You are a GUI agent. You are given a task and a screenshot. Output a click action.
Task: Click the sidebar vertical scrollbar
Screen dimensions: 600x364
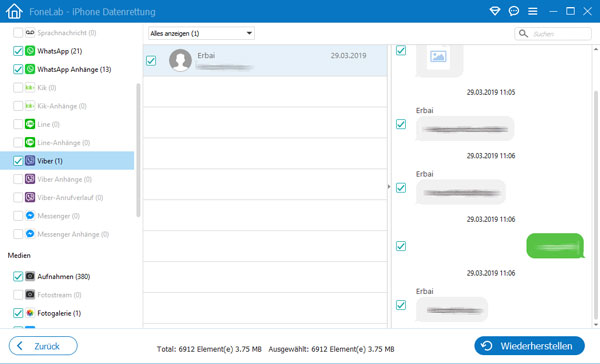click(138, 150)
